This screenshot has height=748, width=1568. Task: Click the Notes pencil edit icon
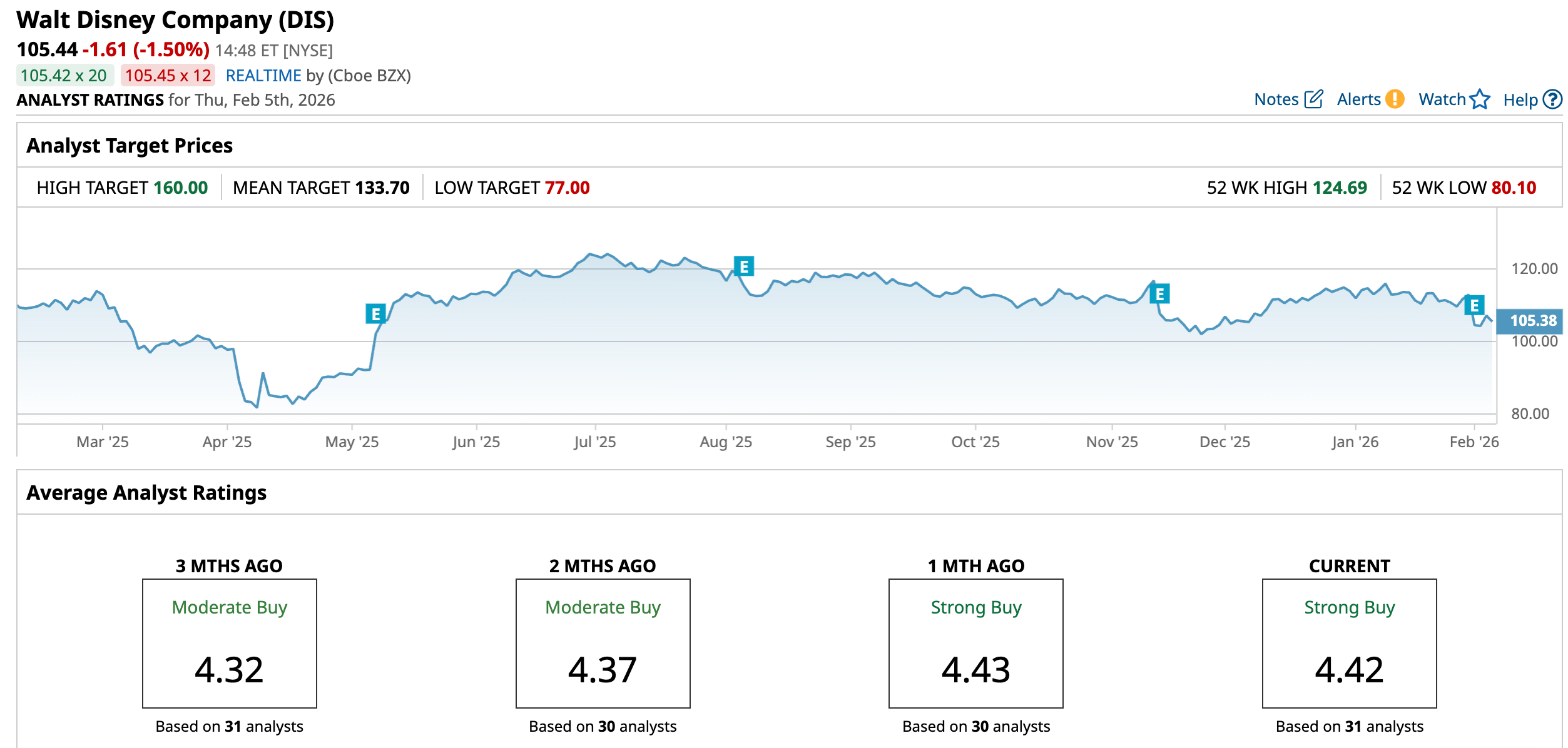click(x=1313, y=99)
